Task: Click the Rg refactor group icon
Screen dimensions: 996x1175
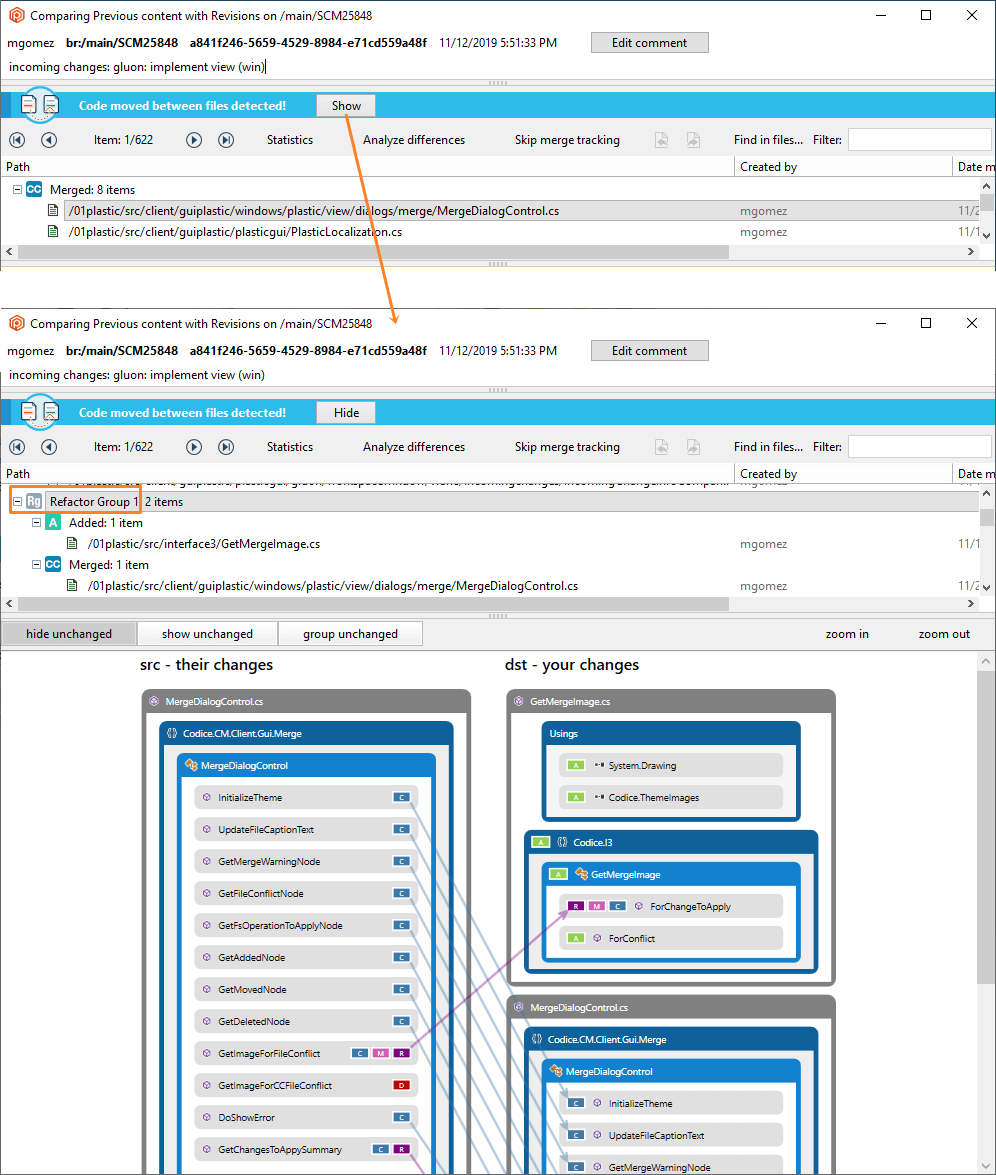Action: tap(34, 501)
